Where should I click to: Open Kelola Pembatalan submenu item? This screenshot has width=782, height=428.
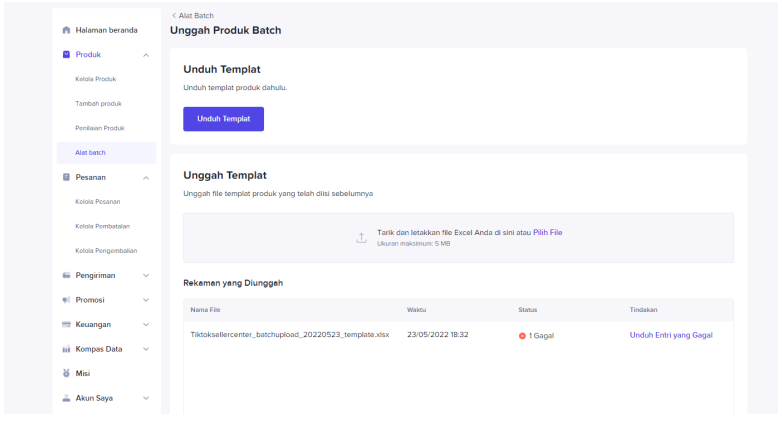(x=103, y=226)
